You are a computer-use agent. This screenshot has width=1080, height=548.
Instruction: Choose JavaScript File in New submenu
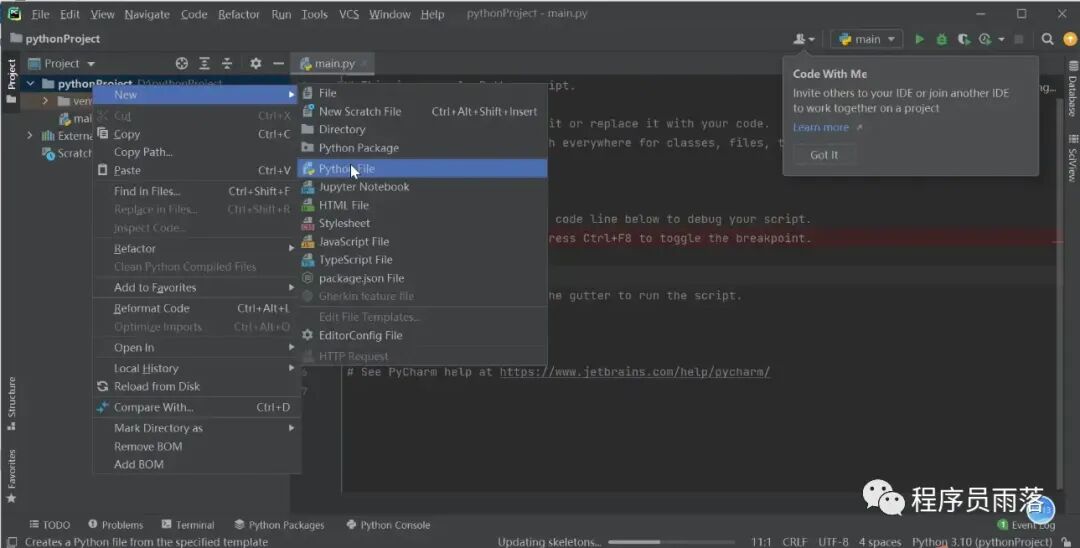(422, 242)
